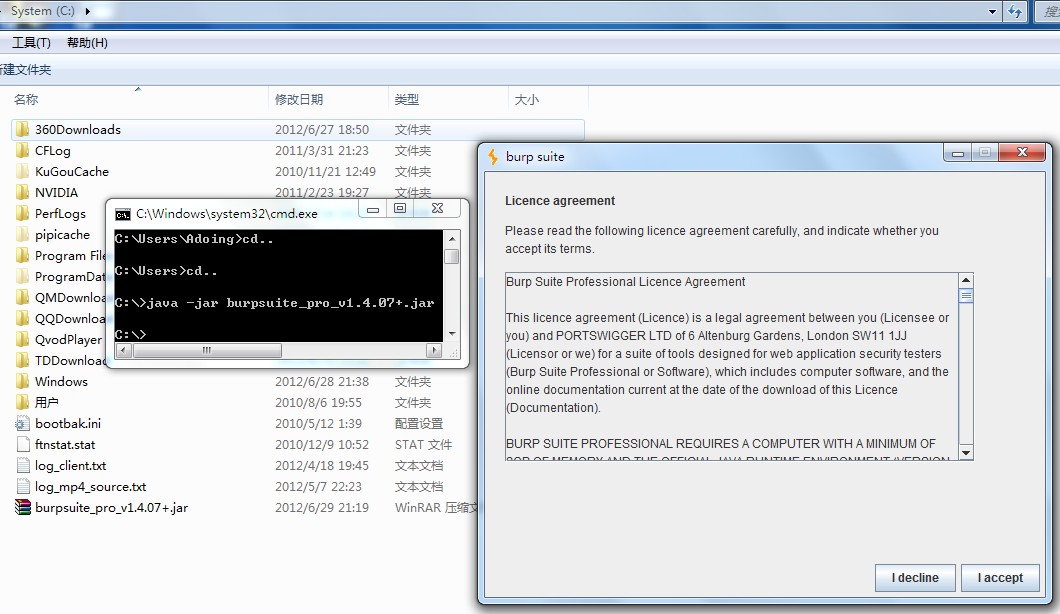The width and height of the screenshot is (1060, 614).
Task: Click the I decline button
Action: tap(915, 577)
